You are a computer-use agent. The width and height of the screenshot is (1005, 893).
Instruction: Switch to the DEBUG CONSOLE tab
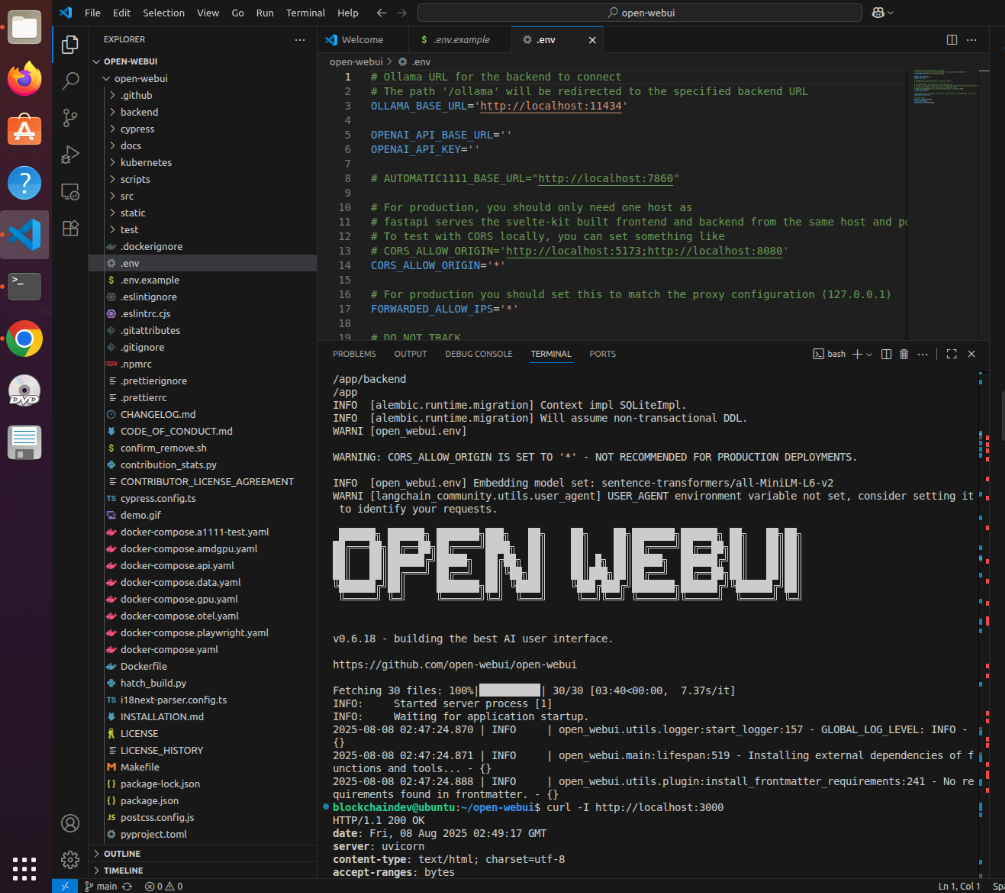pos(479,354)
